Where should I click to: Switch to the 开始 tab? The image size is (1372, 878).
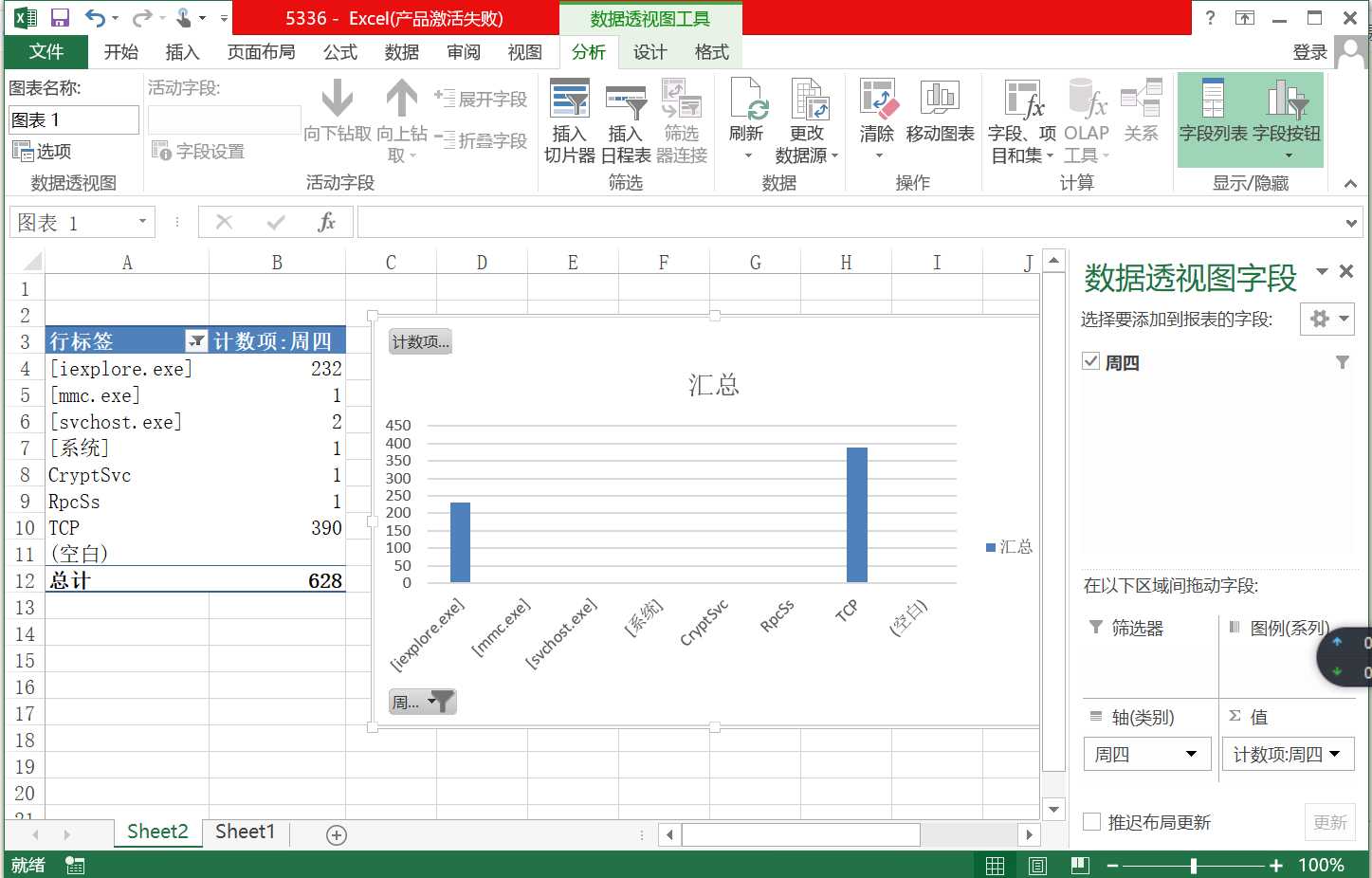tap(121, 52)
